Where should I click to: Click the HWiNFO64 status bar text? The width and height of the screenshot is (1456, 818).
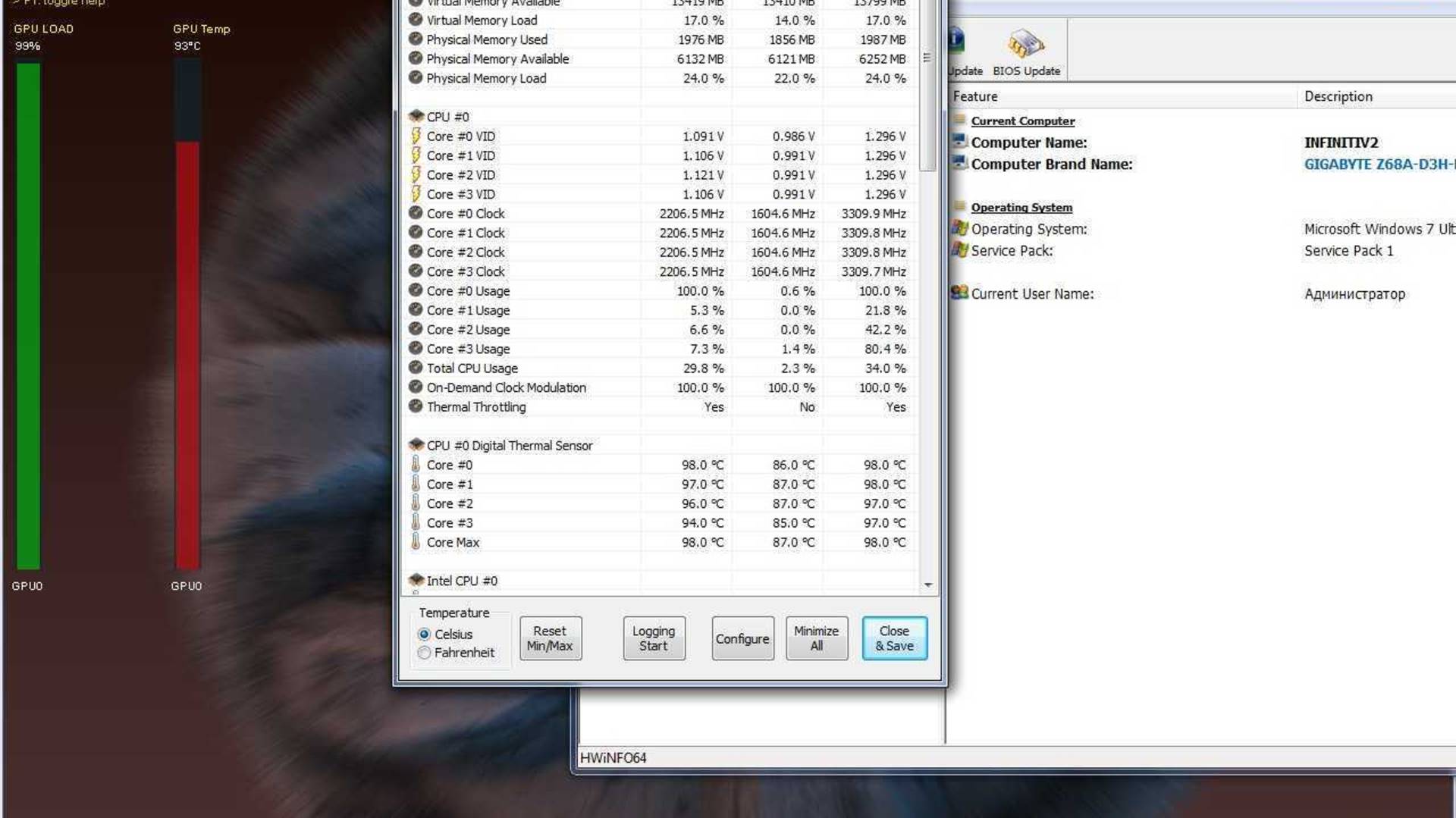point(613,757)
